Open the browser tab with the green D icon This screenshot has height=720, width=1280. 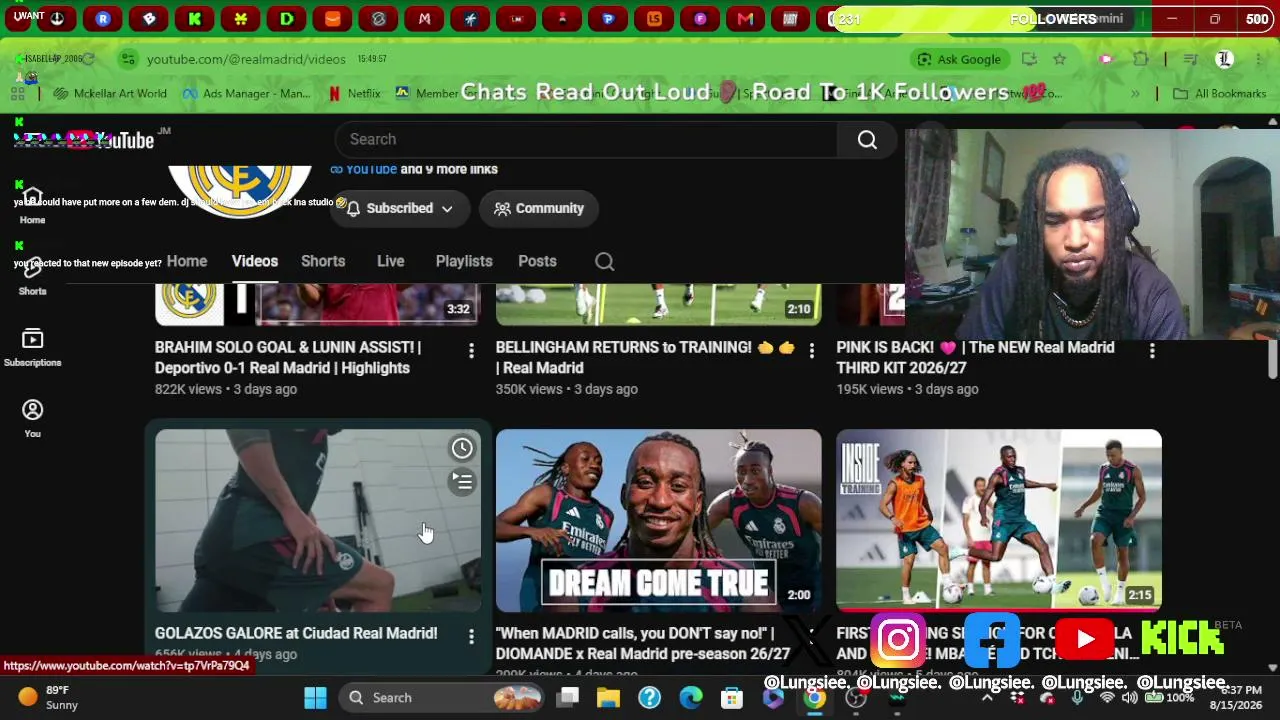pos(287,18)
